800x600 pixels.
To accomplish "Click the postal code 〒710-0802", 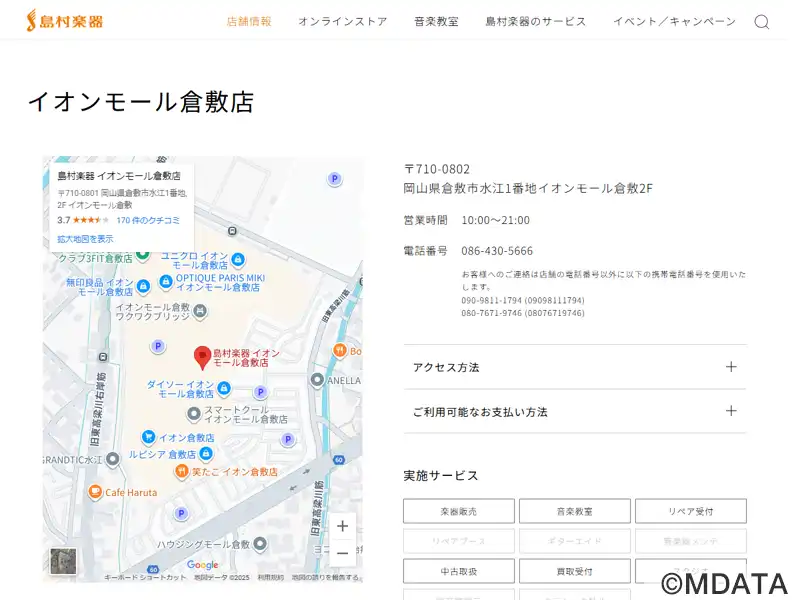I will [437, 169].
